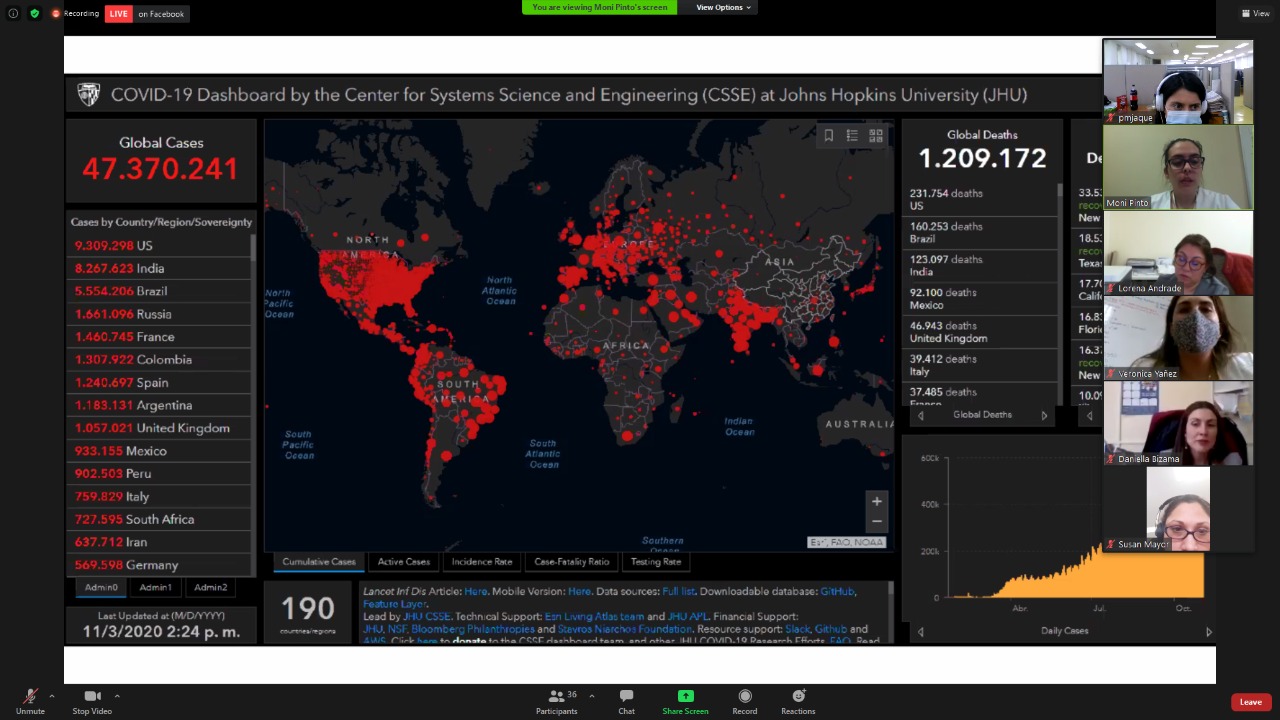Click left arrow under the recovered panel

coord(1089,415)
